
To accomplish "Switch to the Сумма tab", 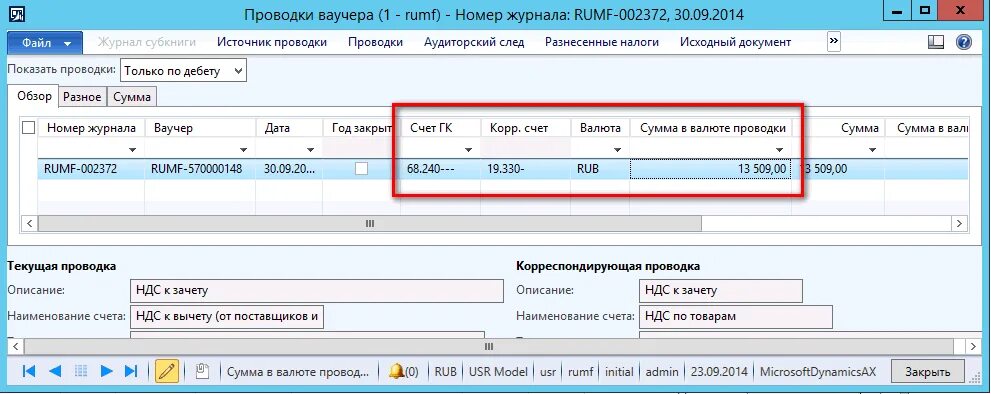I will point(131,97).
